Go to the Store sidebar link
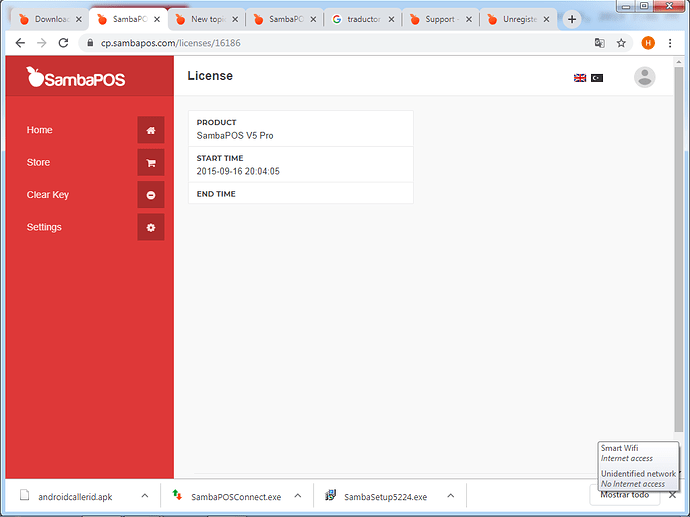 point(38,162)
